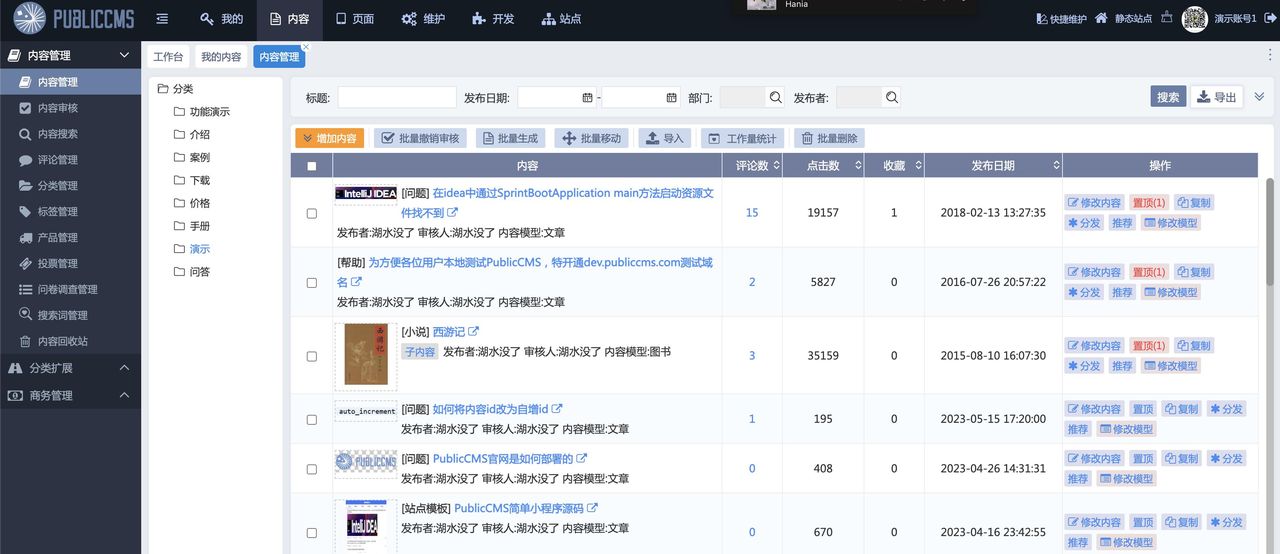Click 工作量统计 toolbar button
The image size is (1280, 554).
coord(743,138)
